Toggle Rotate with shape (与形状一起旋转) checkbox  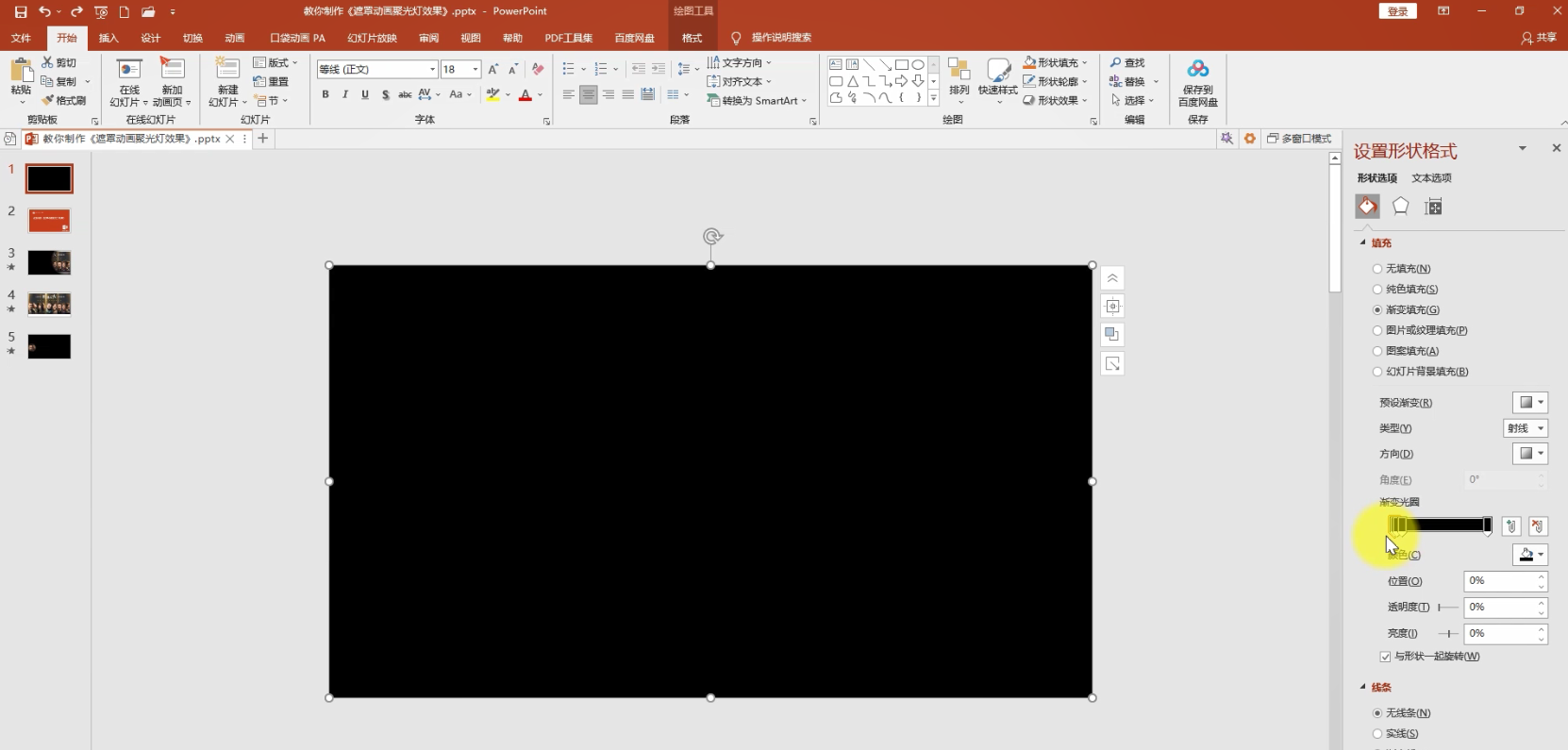(1385, 657)
